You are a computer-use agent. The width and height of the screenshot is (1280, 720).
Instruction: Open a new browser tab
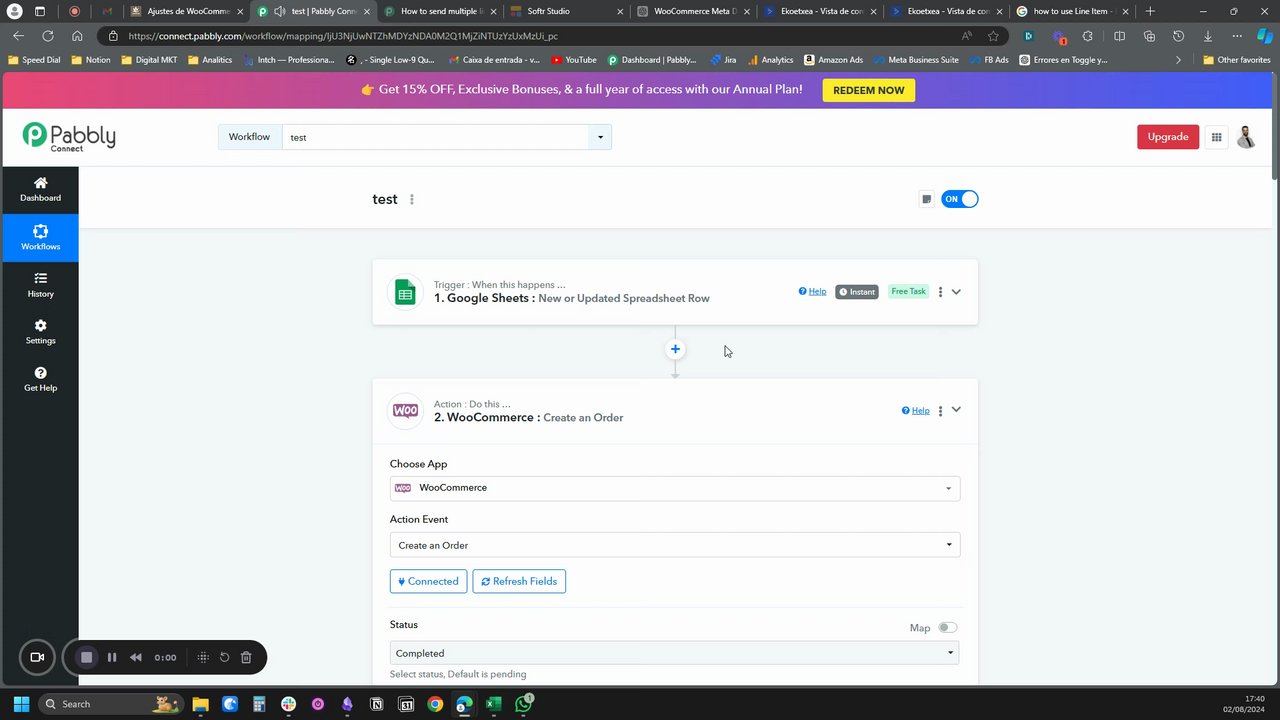(1150, 11)
